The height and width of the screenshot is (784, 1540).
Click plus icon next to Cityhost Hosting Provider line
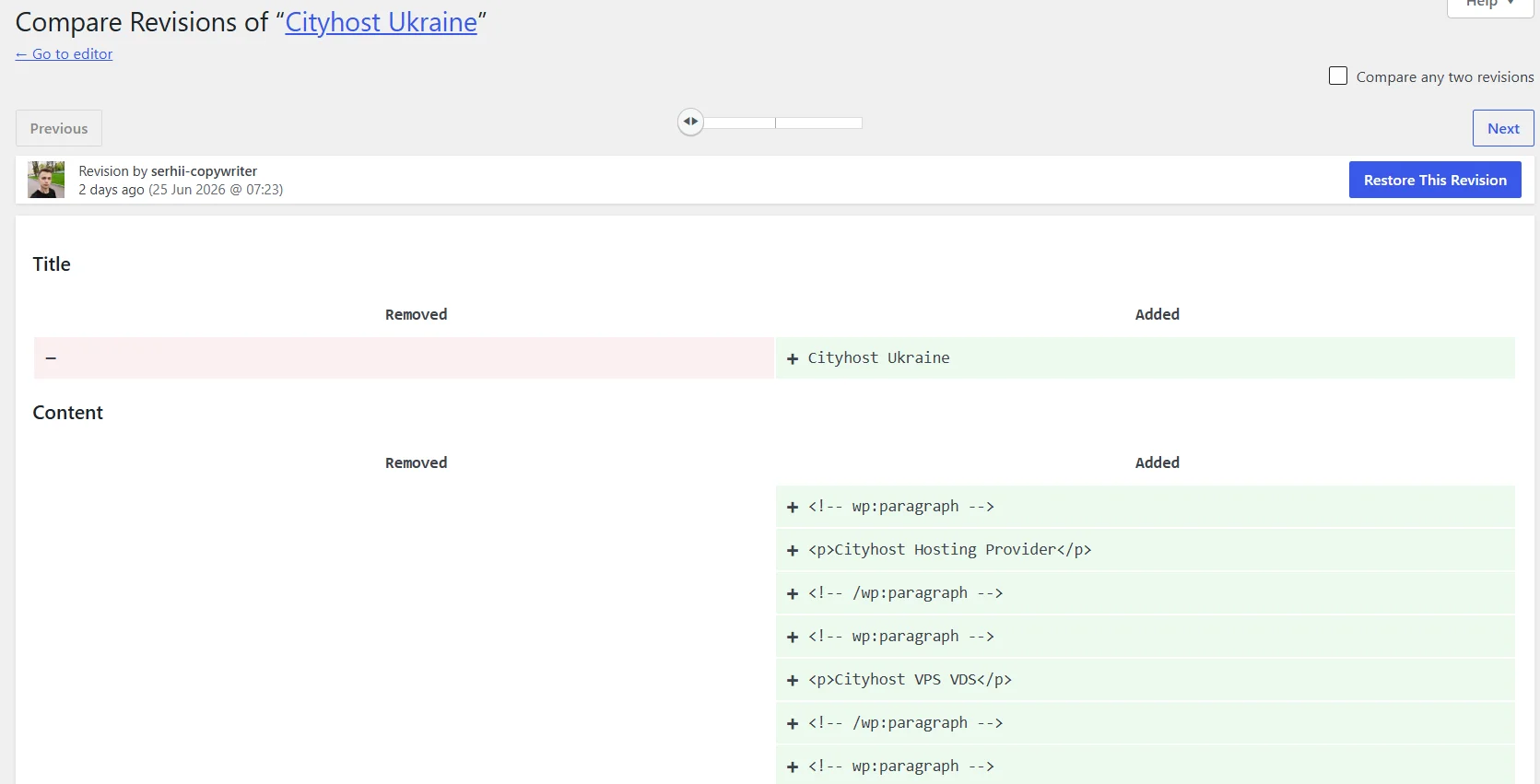click(x=792, y=550)
